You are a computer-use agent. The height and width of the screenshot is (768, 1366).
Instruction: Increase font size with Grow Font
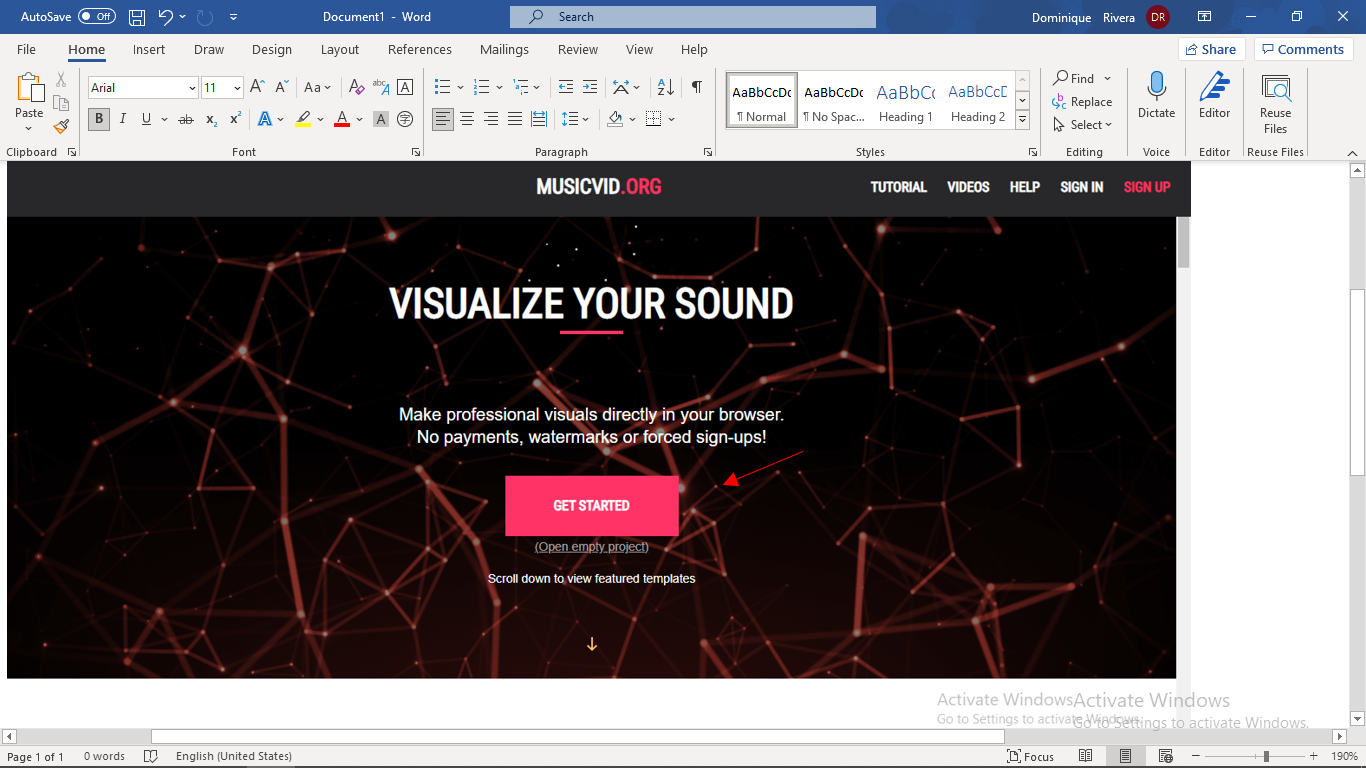point(257,88)
